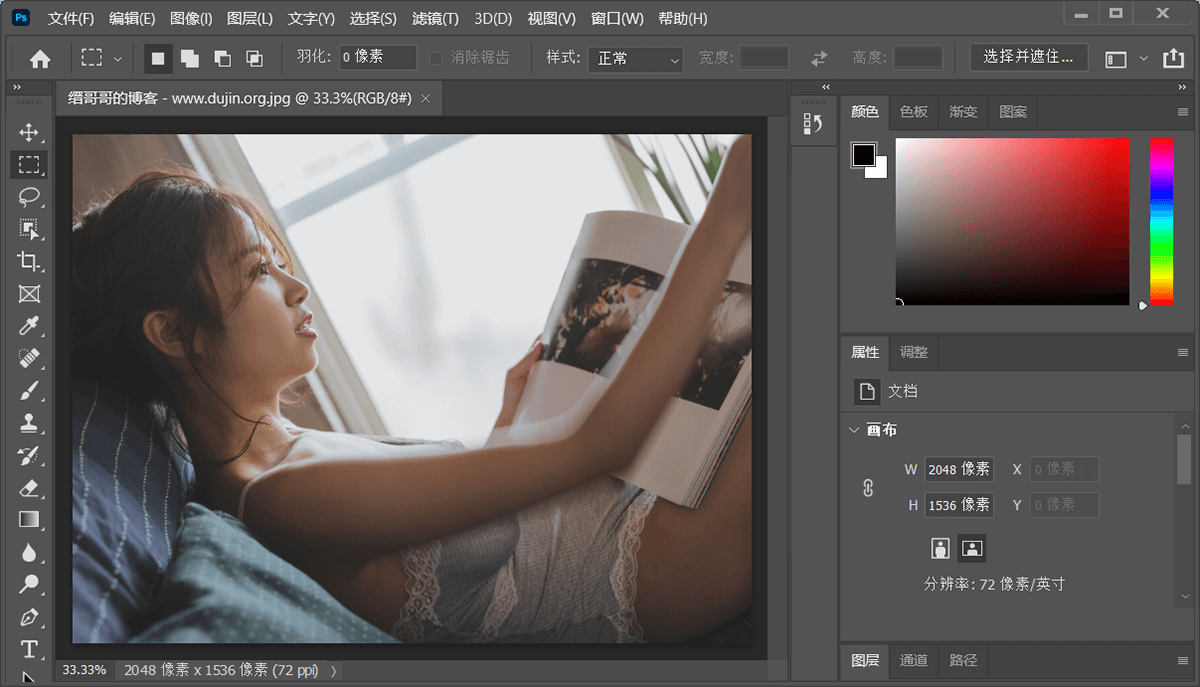Select the Lasso tool
Image resolution: width=1200 pixels, height=687 pixels.
[x=29, y=197]
